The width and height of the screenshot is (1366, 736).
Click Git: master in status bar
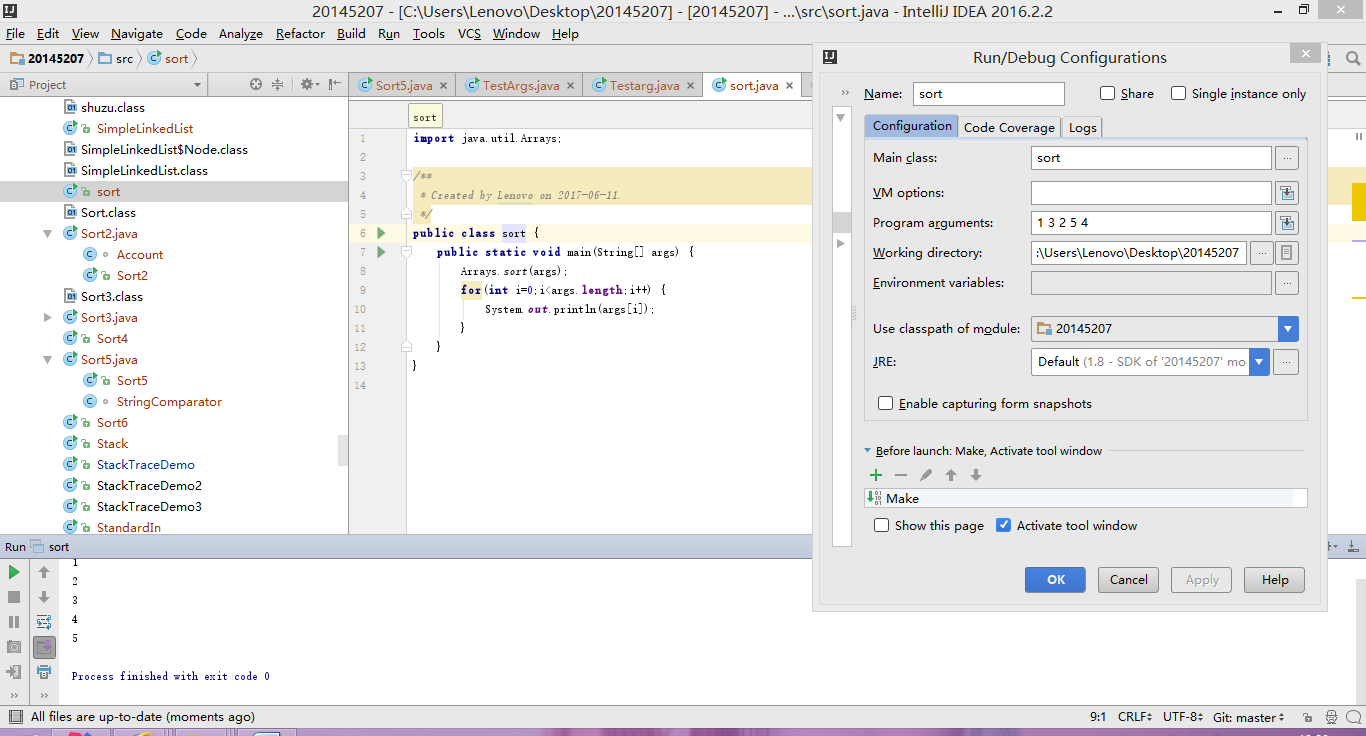[1250, 717]
